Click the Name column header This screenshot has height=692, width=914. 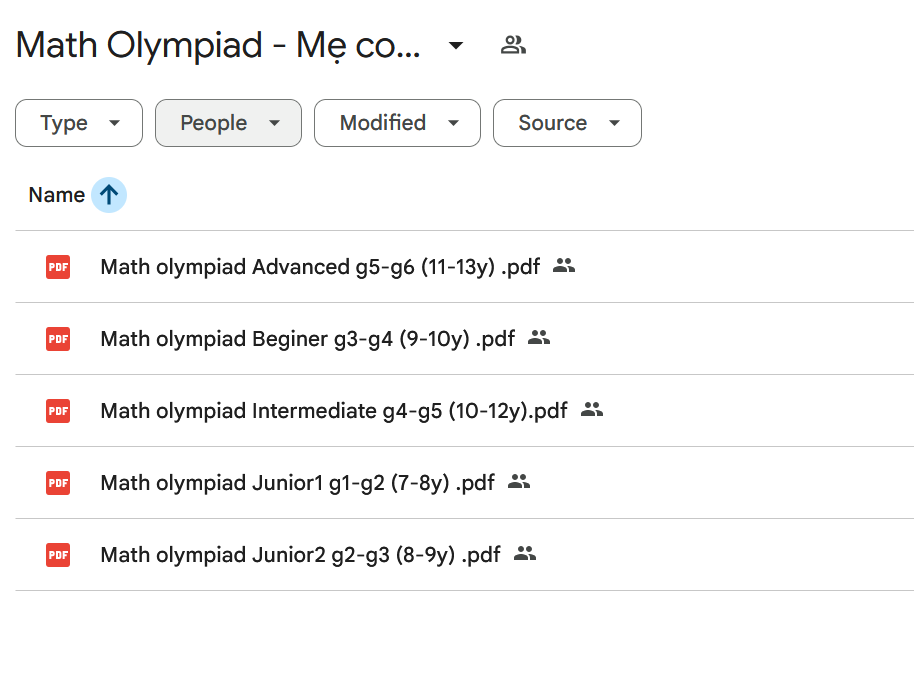[56, 195]
